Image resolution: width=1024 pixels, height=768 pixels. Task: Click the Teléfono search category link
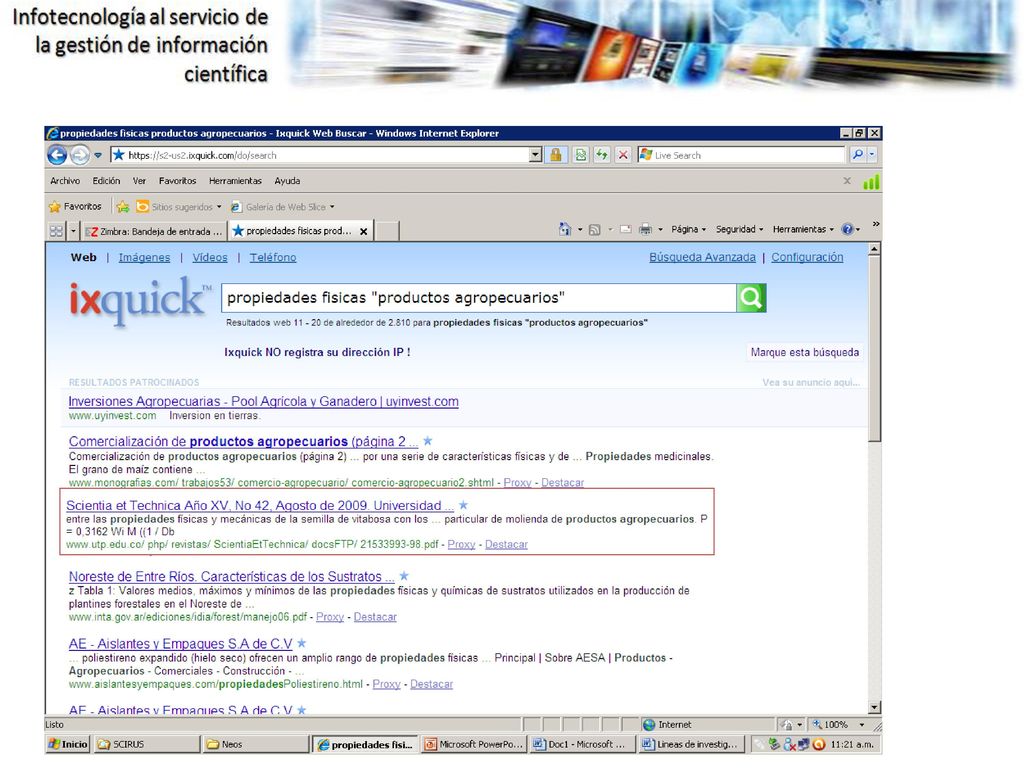pos(273,257)
